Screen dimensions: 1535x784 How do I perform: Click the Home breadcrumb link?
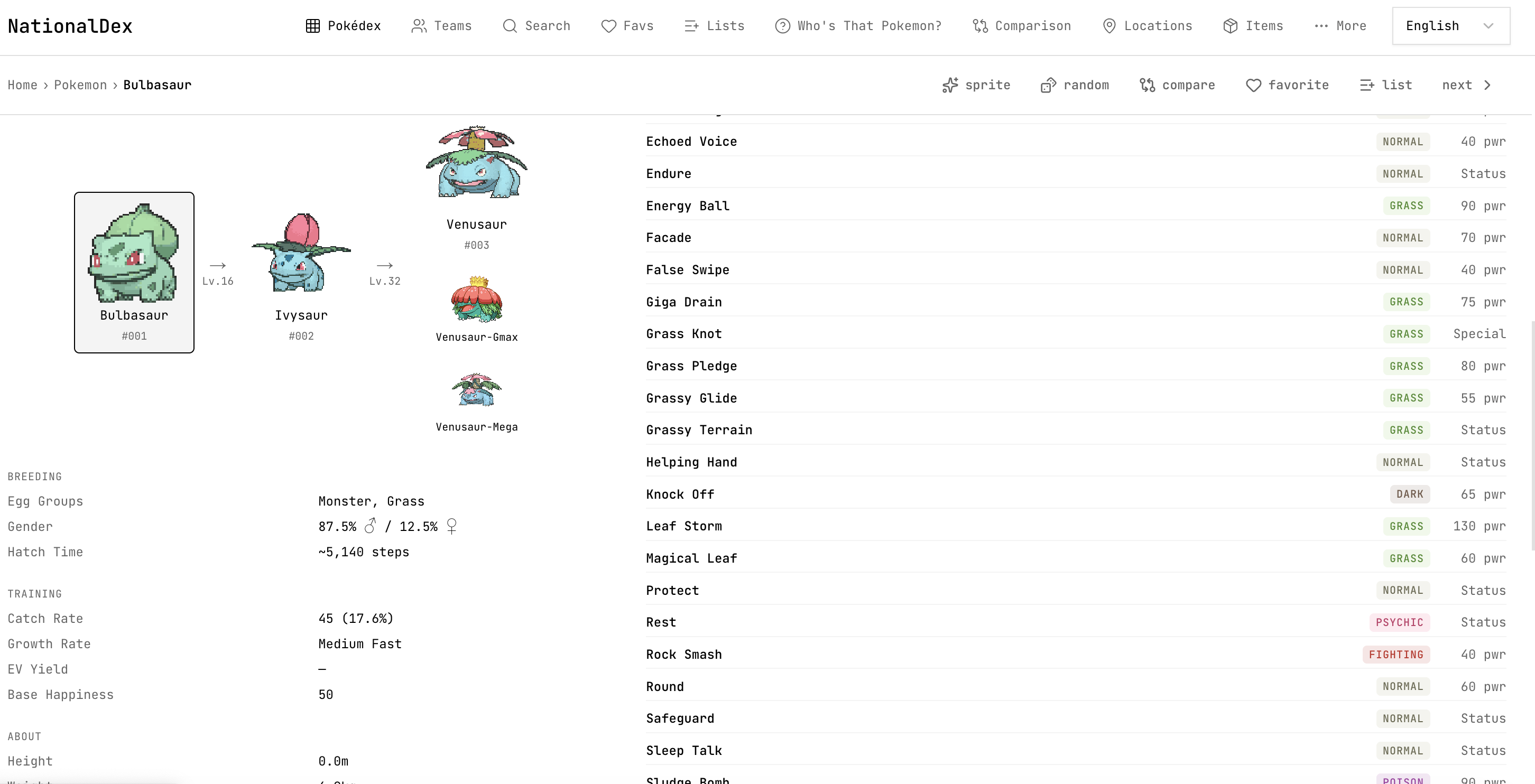click(23, 85)
